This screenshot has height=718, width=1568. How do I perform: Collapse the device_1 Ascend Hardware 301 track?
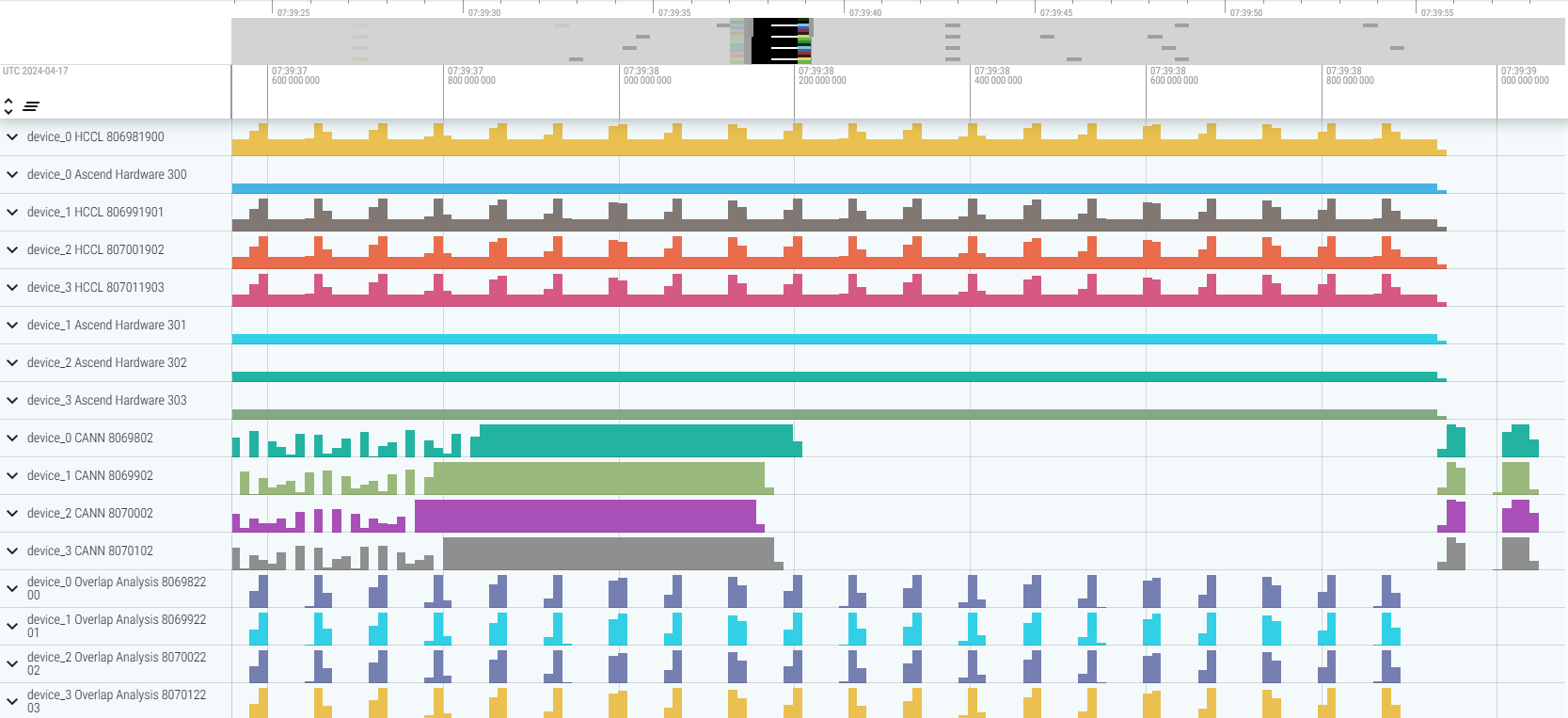12,326
